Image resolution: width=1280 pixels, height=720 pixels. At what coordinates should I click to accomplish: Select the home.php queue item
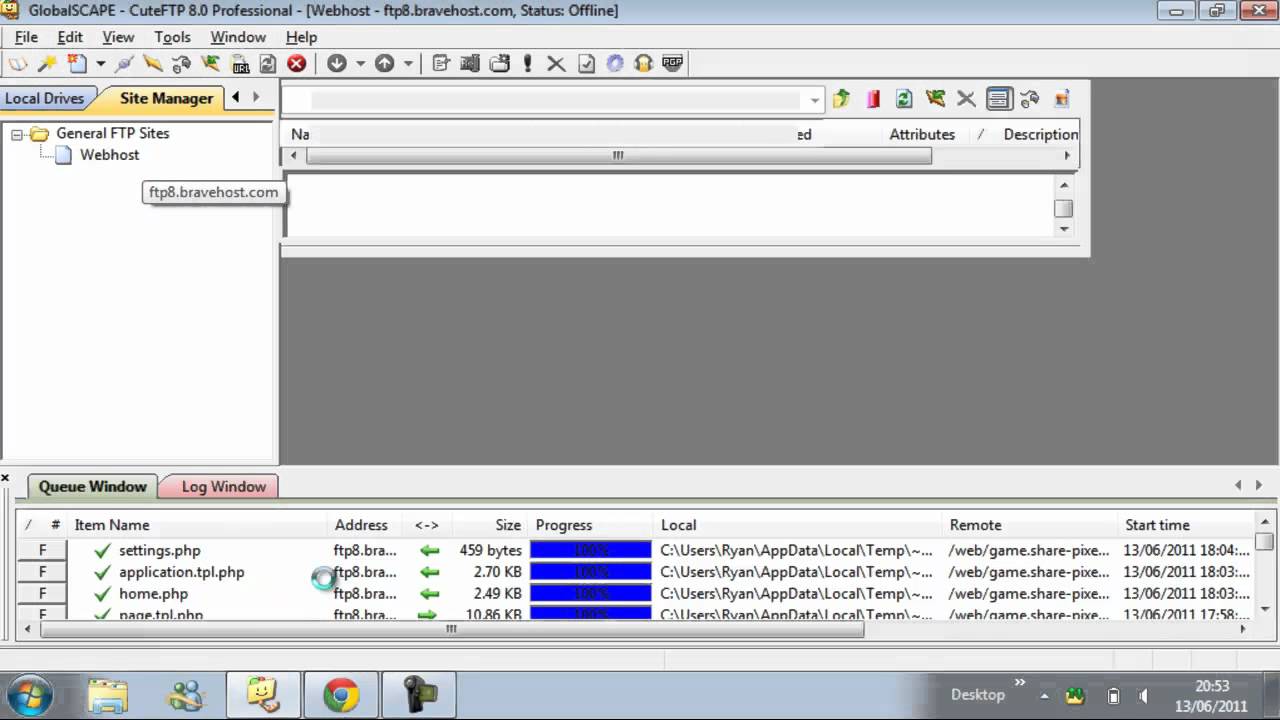point(153,594)
